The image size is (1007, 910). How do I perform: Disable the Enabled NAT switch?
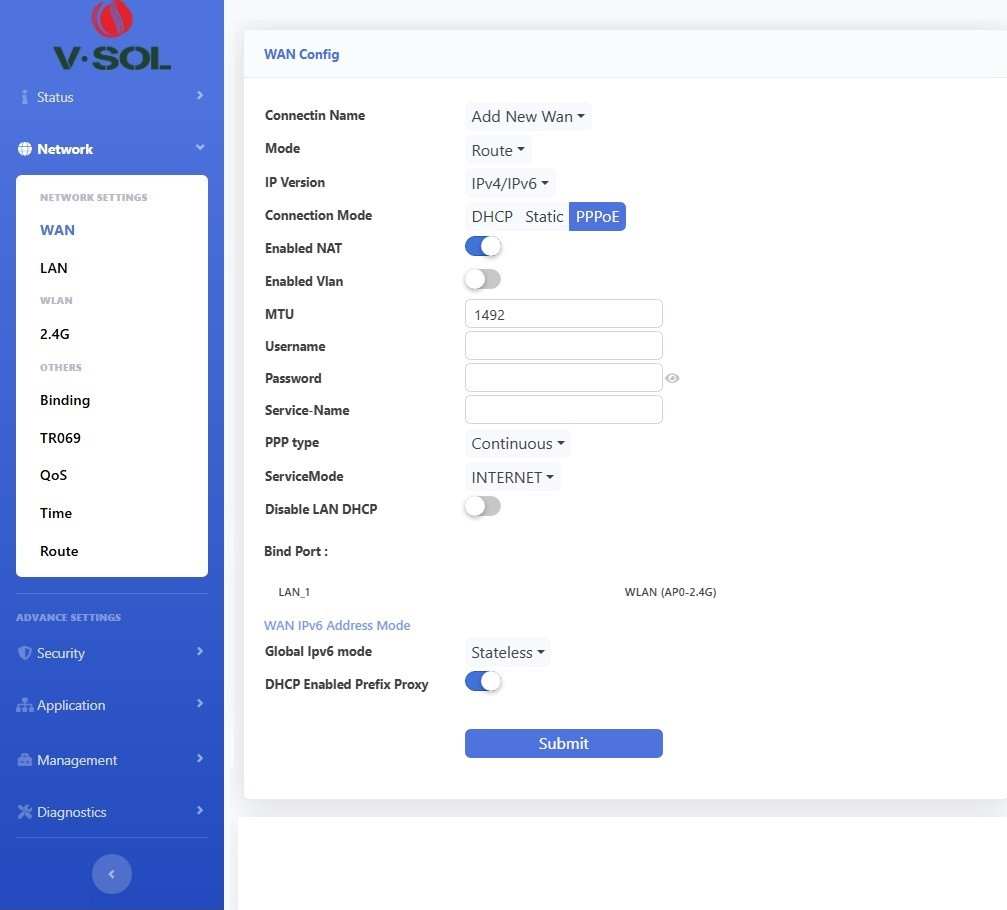483,246
